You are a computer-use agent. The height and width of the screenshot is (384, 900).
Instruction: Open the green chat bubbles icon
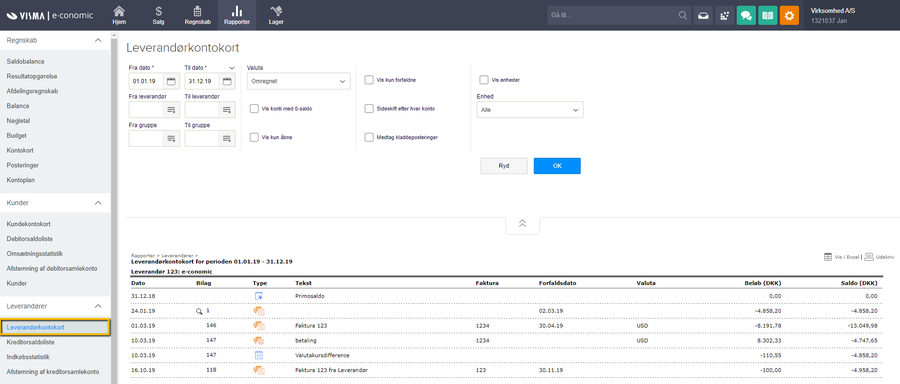pos(746,15)
